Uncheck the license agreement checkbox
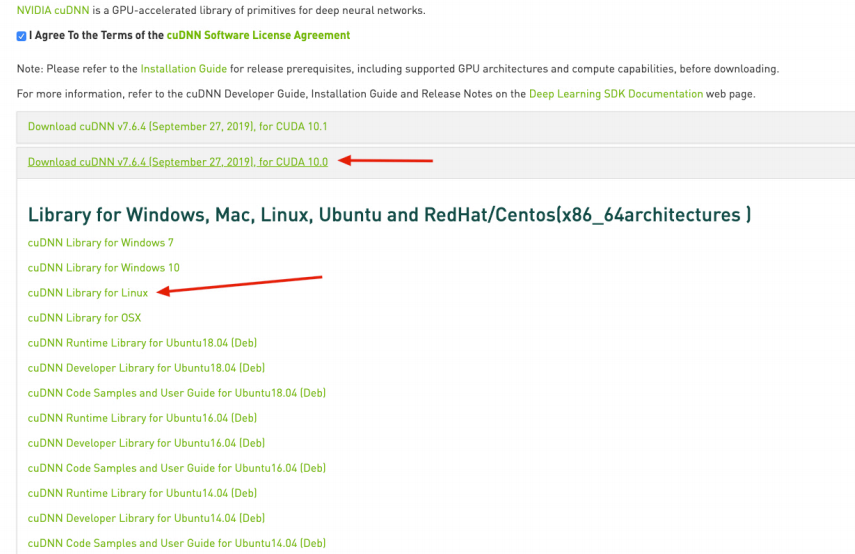This screenshot has width=855, height=554. 21,36
